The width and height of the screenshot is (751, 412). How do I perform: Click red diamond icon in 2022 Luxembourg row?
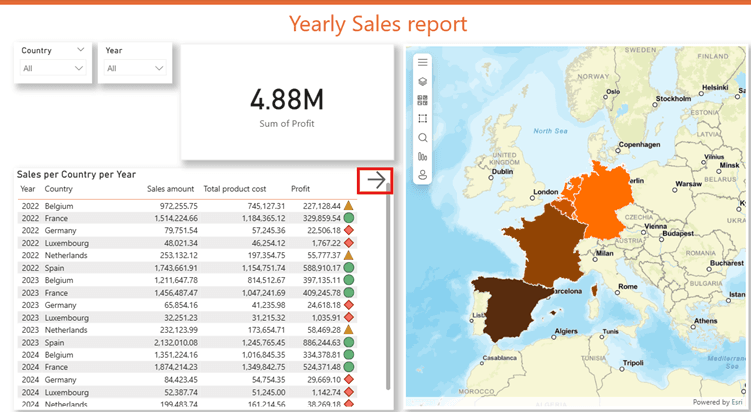[x=349, y=243]
